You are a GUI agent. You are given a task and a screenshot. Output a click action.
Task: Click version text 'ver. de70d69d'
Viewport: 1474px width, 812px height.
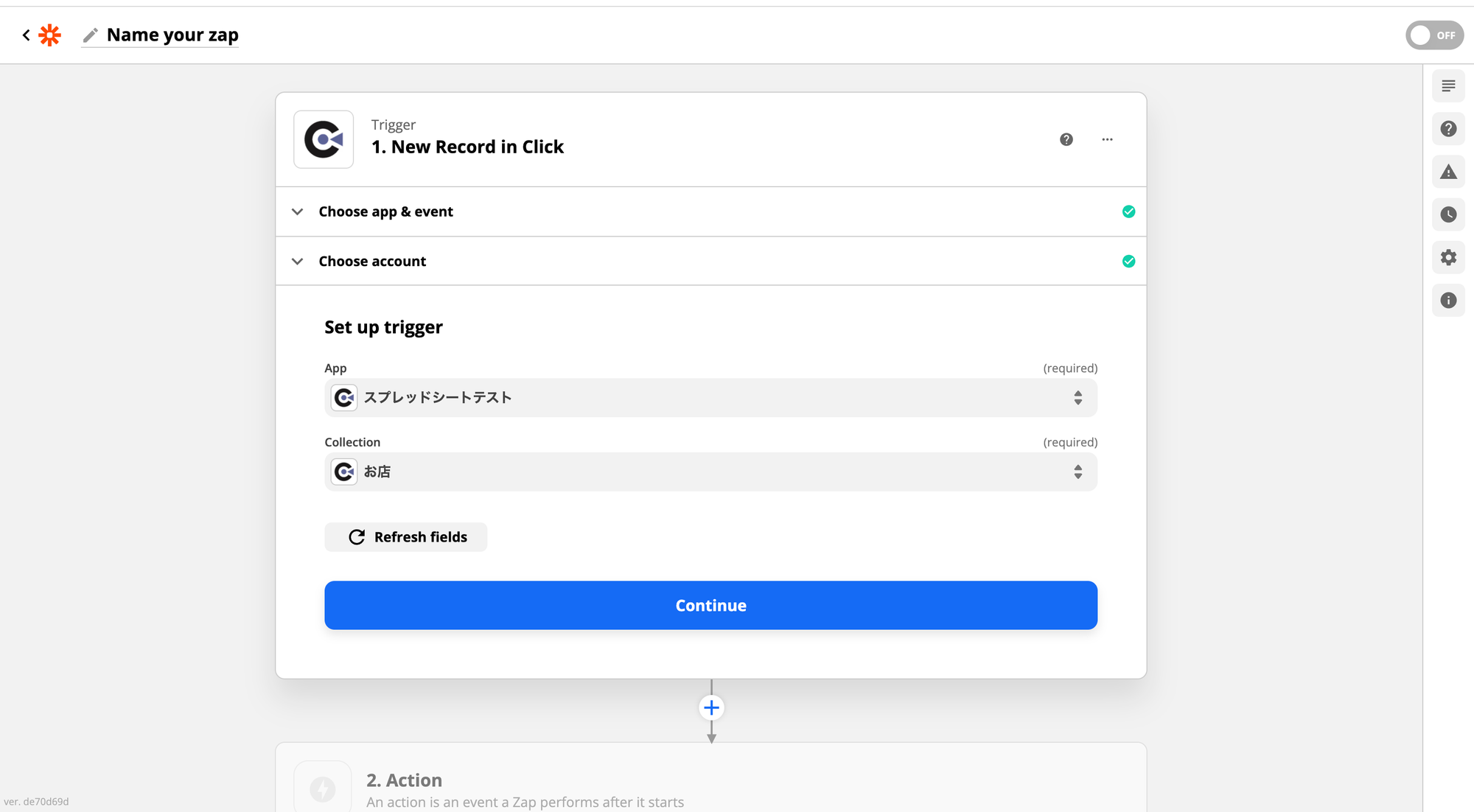pos(36,802)
